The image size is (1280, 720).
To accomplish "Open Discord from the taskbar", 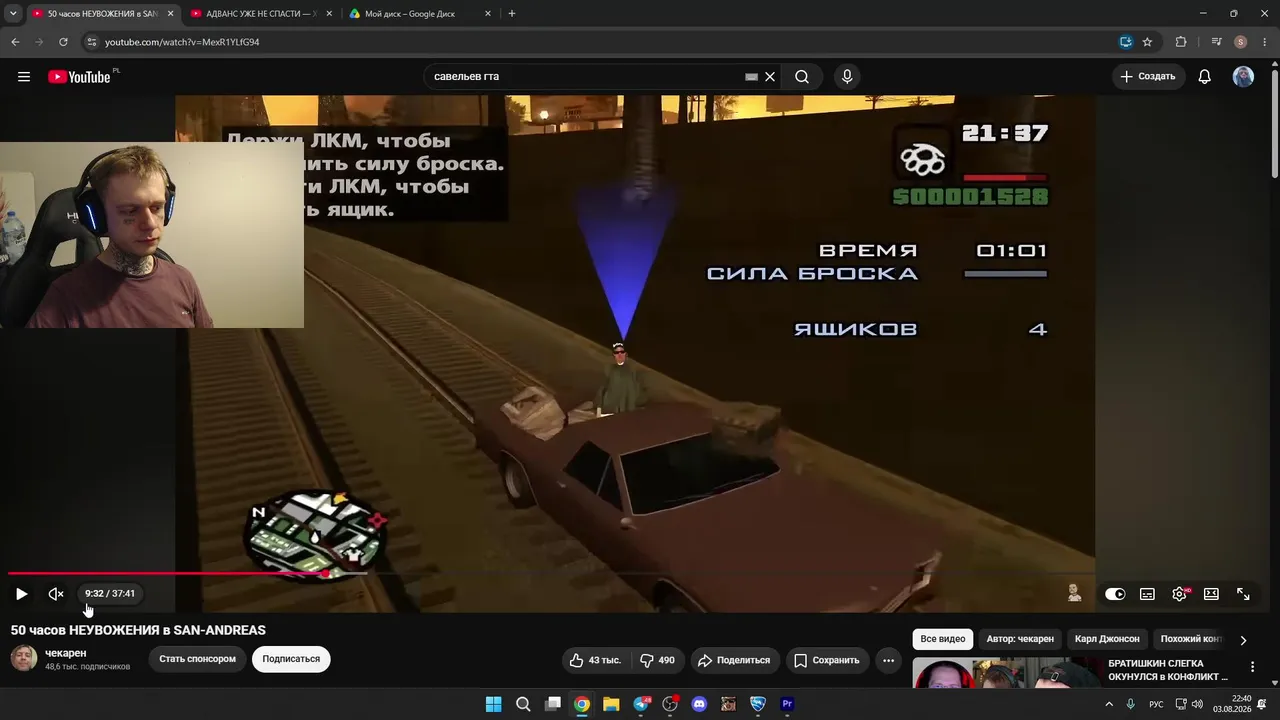I will 699,704.
